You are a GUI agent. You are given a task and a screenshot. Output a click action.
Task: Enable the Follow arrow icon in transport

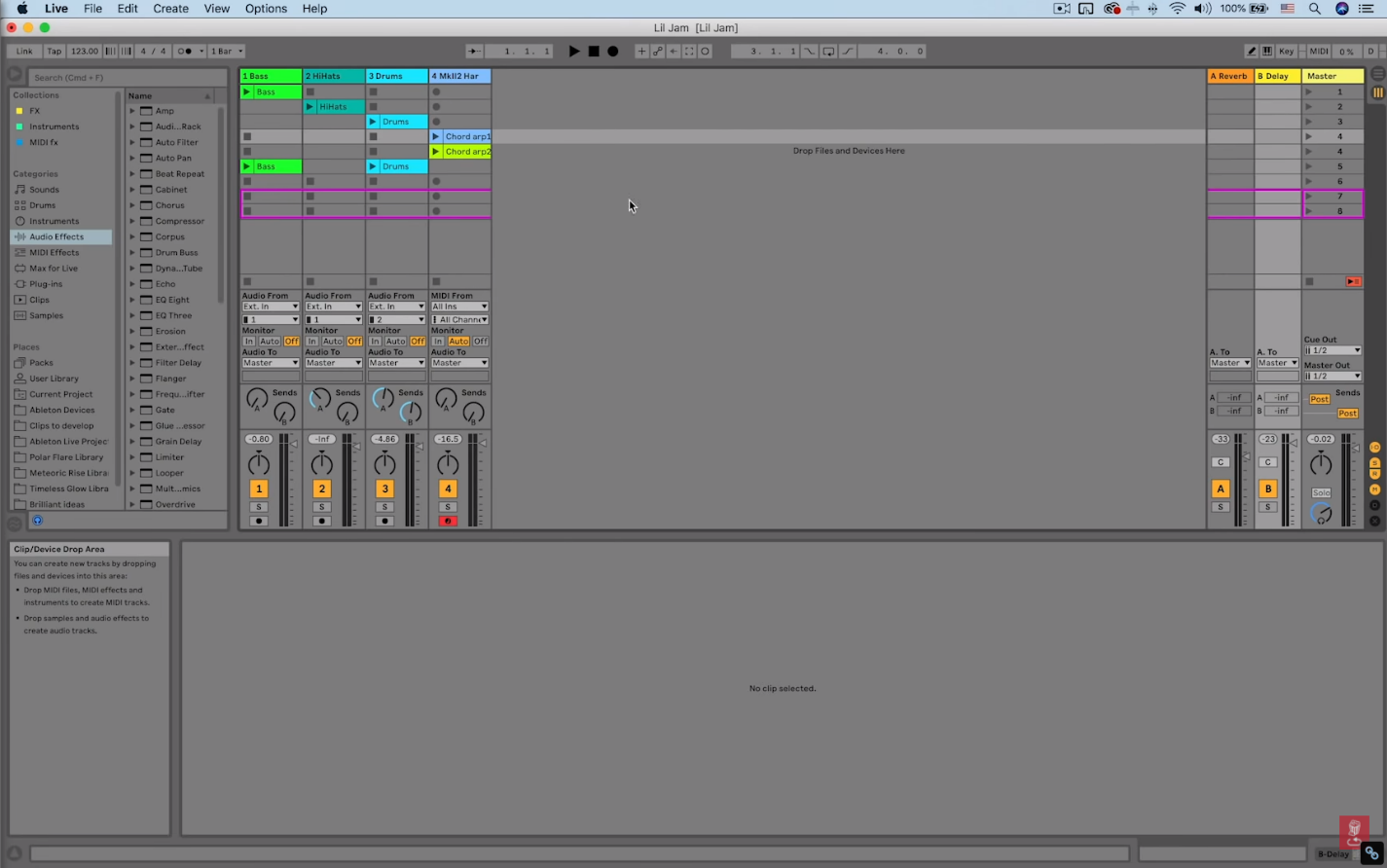473,52
